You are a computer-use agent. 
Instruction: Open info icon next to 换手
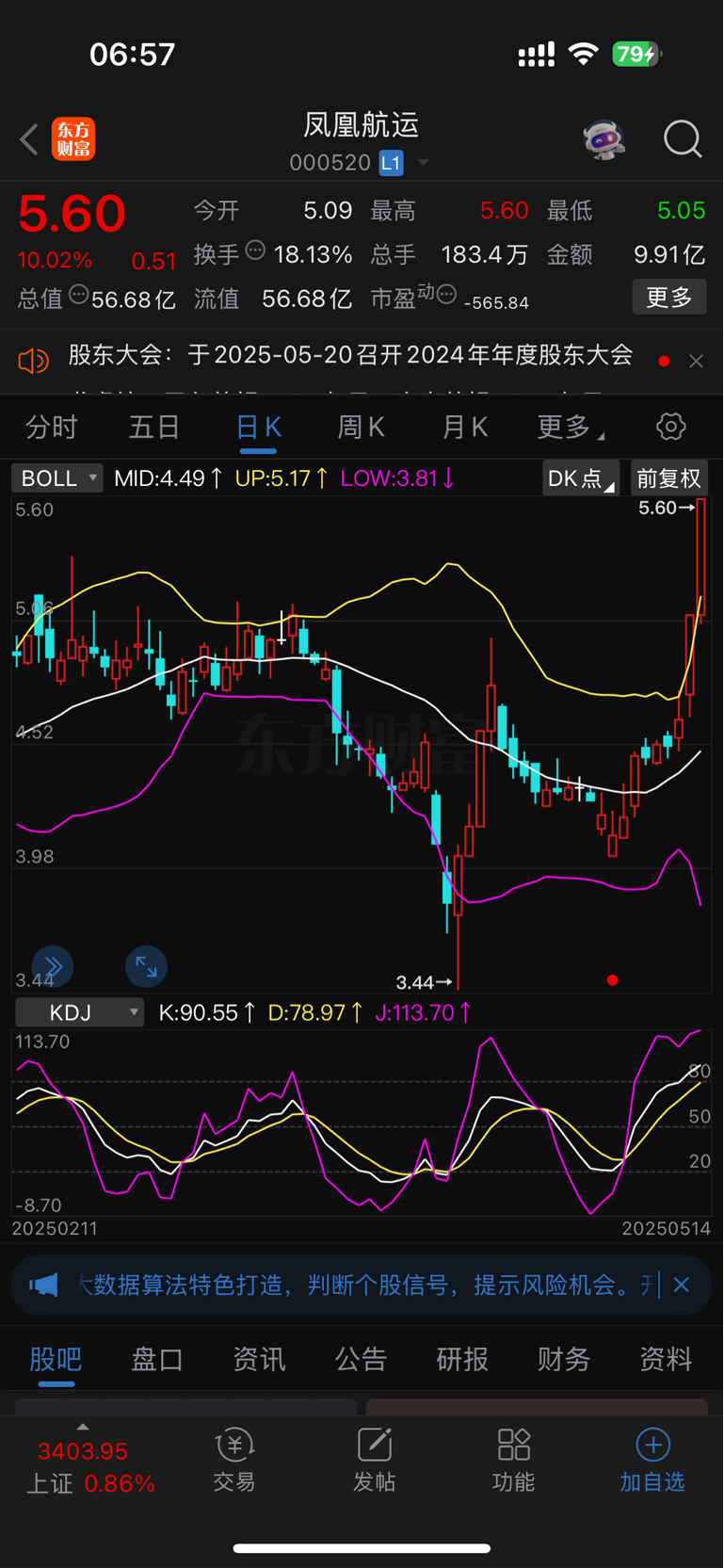pyautogui.click(x=255, y=251)
